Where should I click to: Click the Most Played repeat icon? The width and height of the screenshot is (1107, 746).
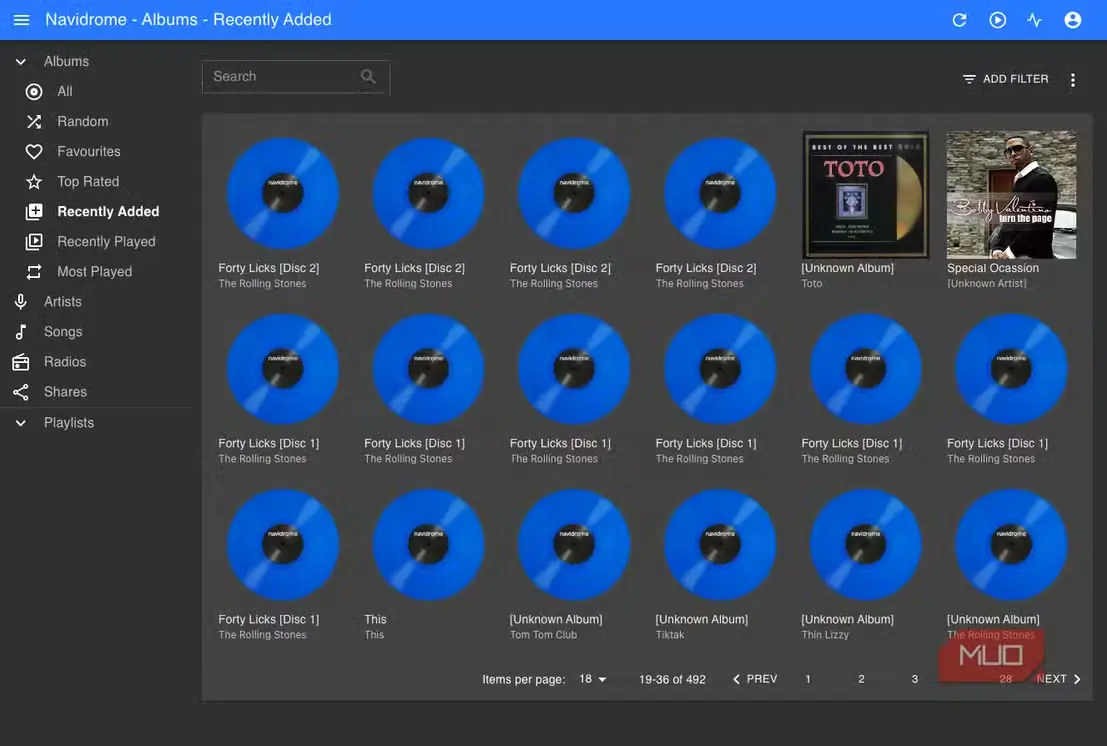coord(34,272)
